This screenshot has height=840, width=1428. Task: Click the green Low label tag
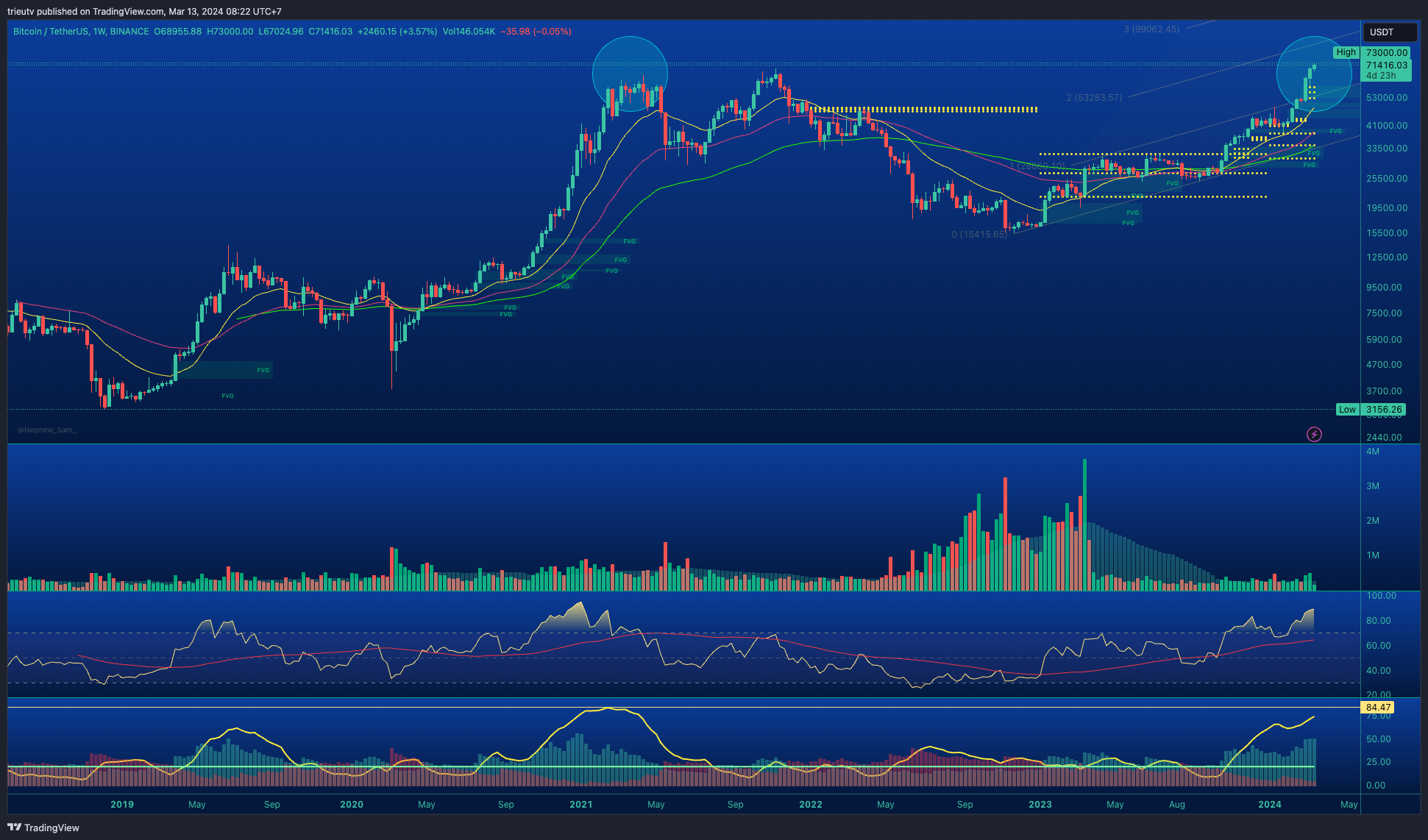point(1346,410)
